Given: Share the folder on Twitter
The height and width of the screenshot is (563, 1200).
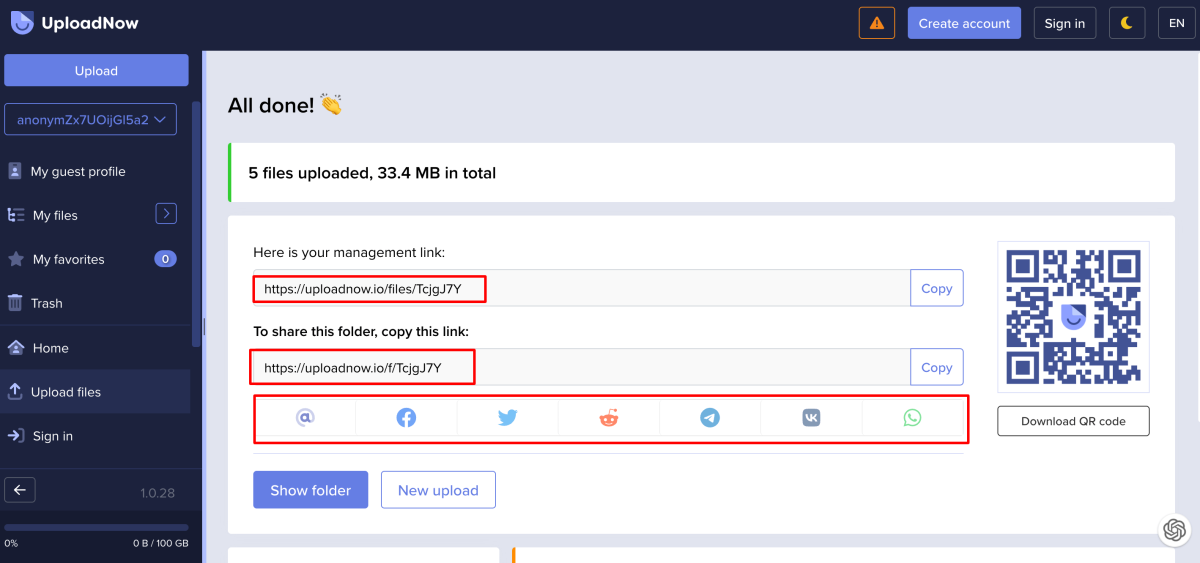Looking at the screenshot, I should pyautogui.click(x=507, y=418).
